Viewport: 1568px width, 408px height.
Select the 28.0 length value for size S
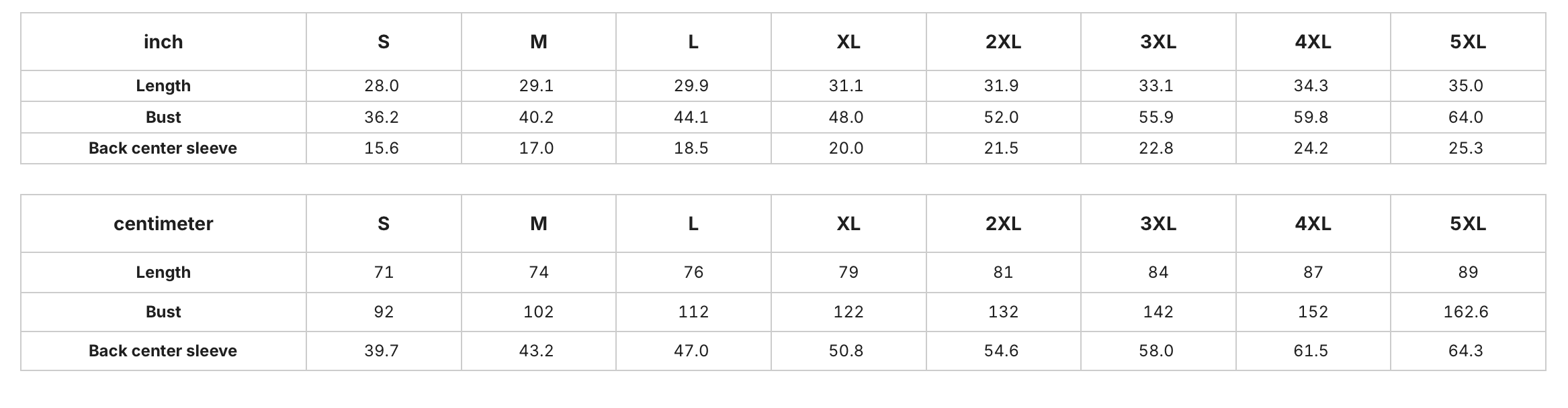382,86
